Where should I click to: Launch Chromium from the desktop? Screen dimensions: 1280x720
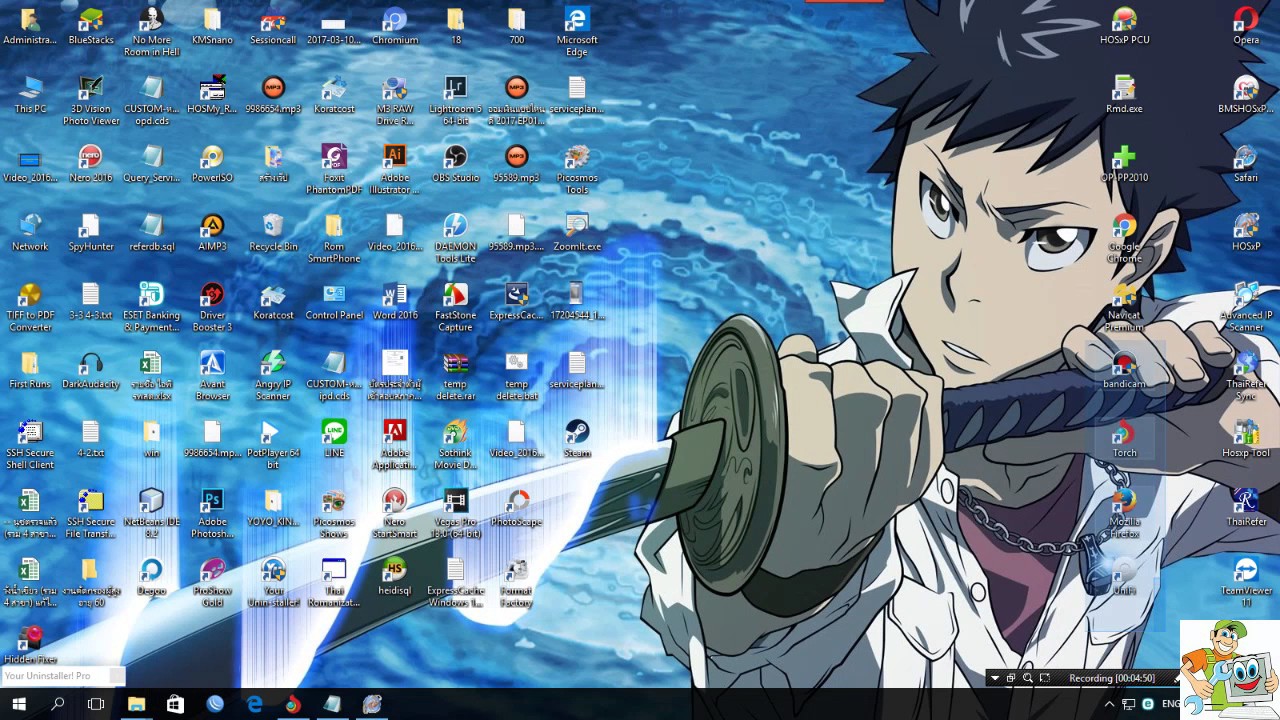pyautogui.click(x=395, y=27)
